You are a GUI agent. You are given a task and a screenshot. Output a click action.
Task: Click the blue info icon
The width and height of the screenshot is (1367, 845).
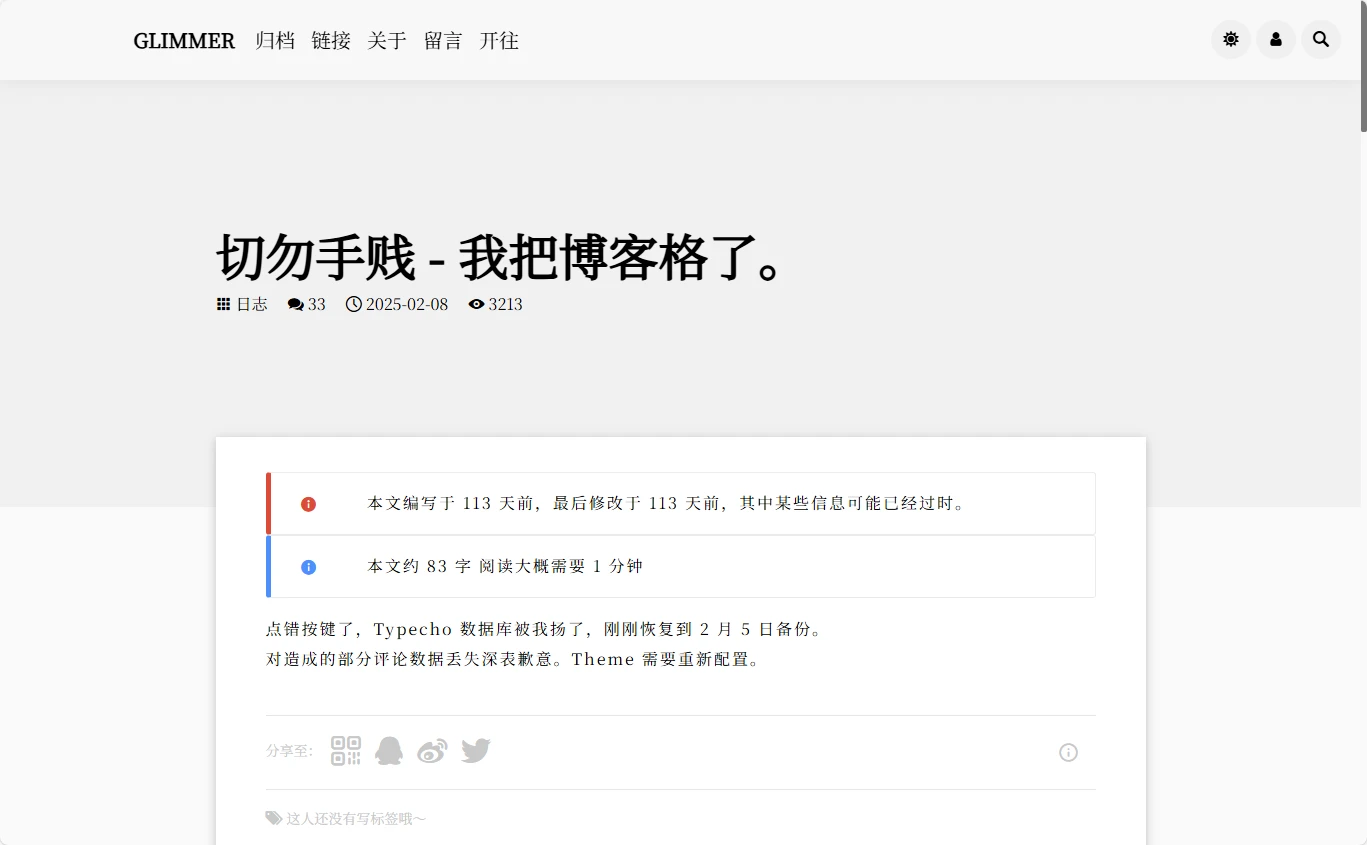click(308, 567)
